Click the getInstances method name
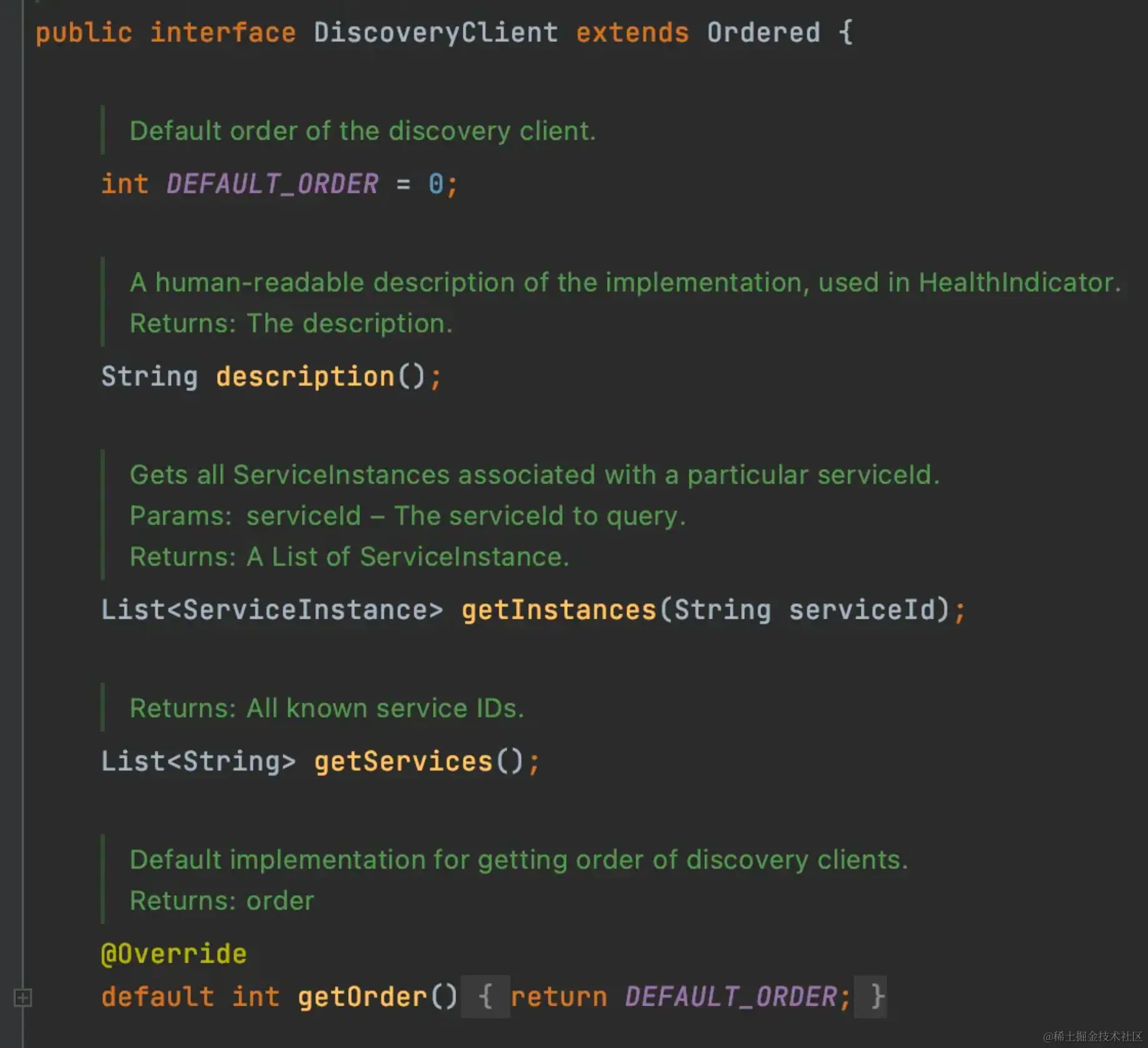Viewport: 1148px width, 1048px height. [x=559, y=610]
